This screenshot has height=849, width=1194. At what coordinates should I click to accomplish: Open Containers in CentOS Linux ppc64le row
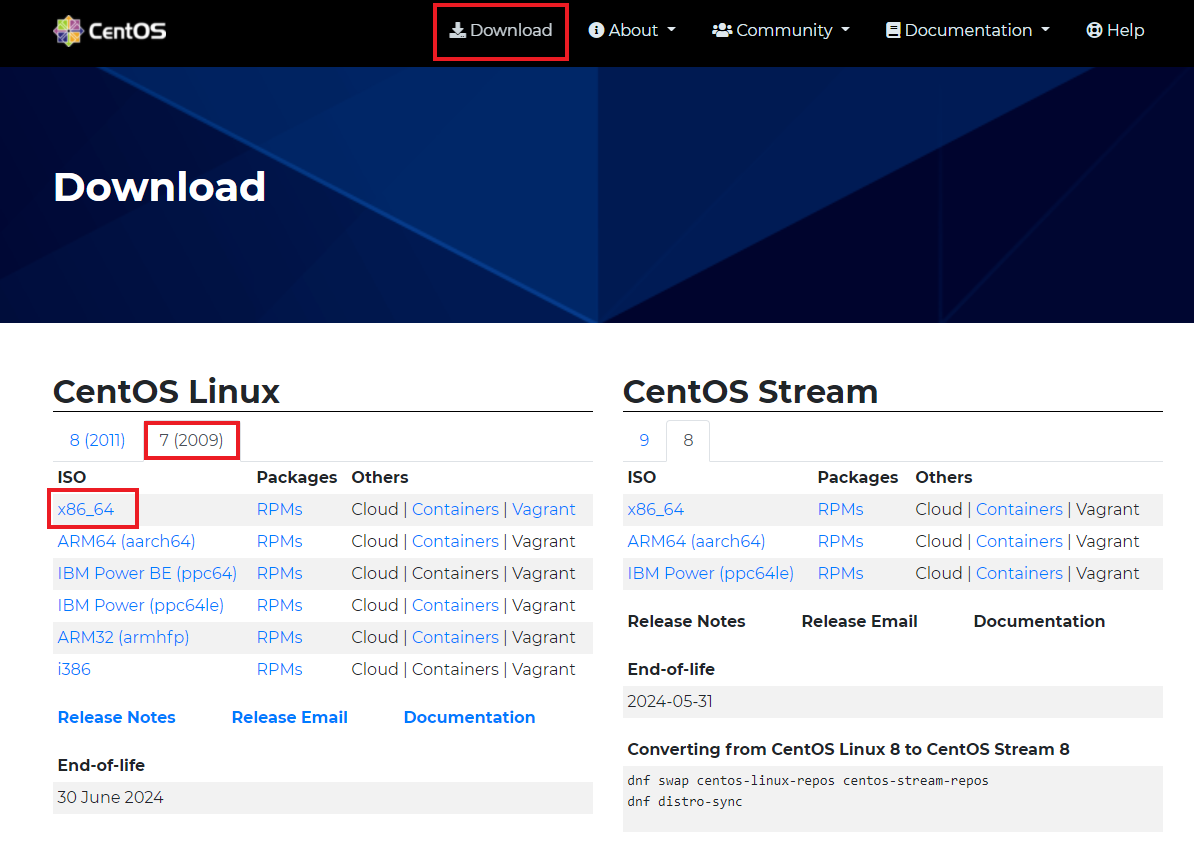click(455, 605)
